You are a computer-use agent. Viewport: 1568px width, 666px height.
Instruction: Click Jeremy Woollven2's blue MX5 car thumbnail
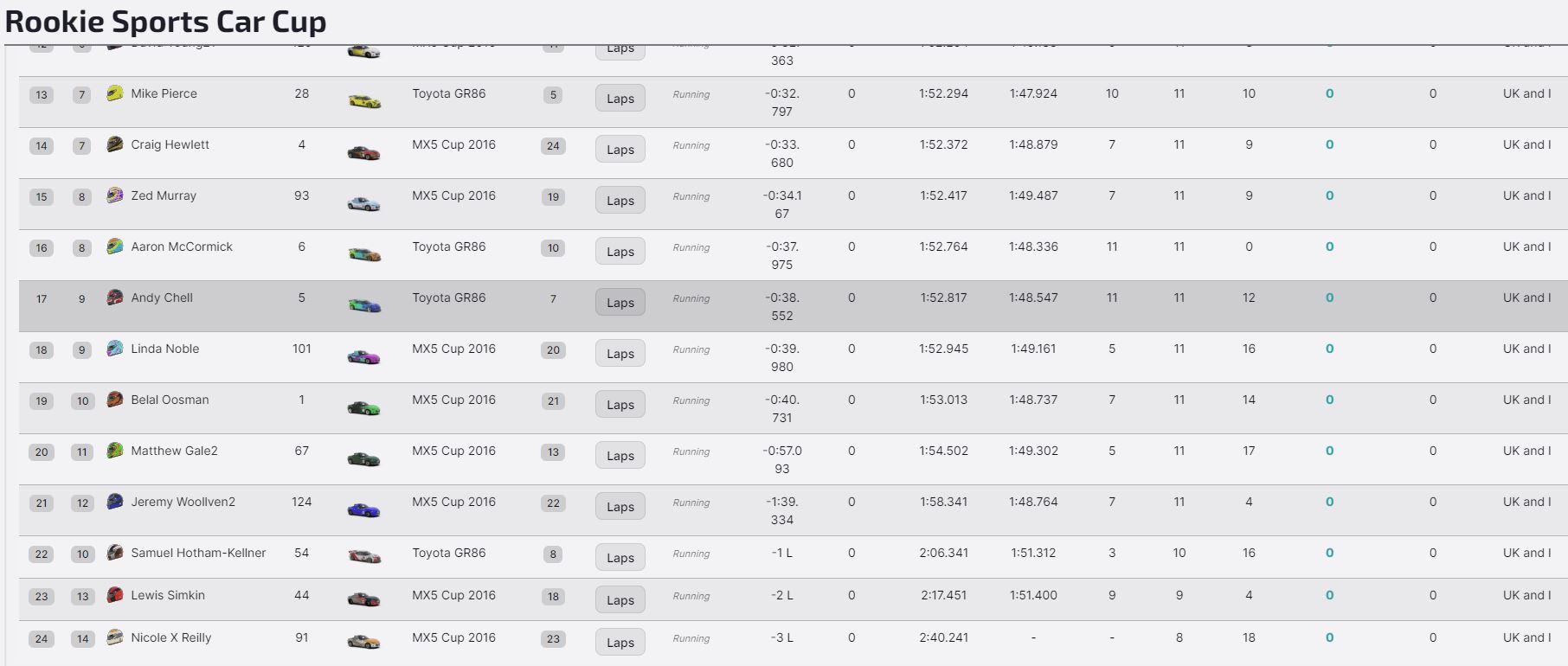coord(363,509)
